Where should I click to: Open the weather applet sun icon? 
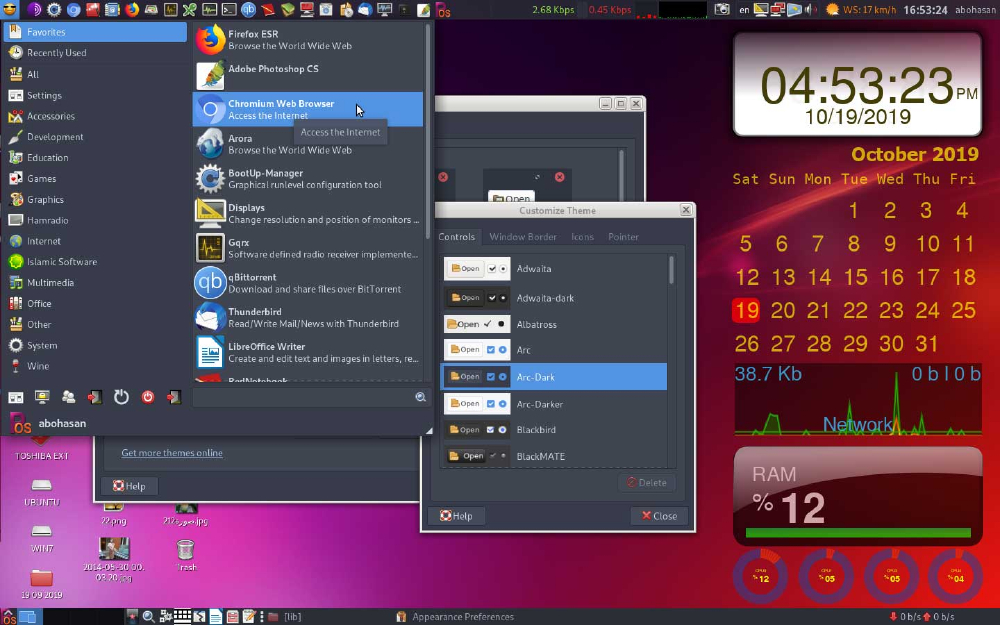pyautogui.click(x=832, y=10)
